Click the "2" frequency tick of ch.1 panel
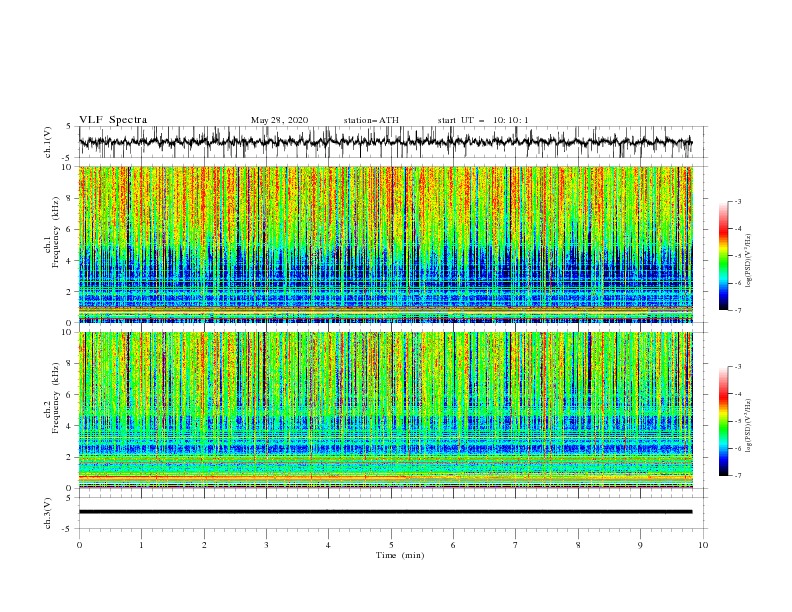This screenshot has width=792, height=612. point(70,292)
